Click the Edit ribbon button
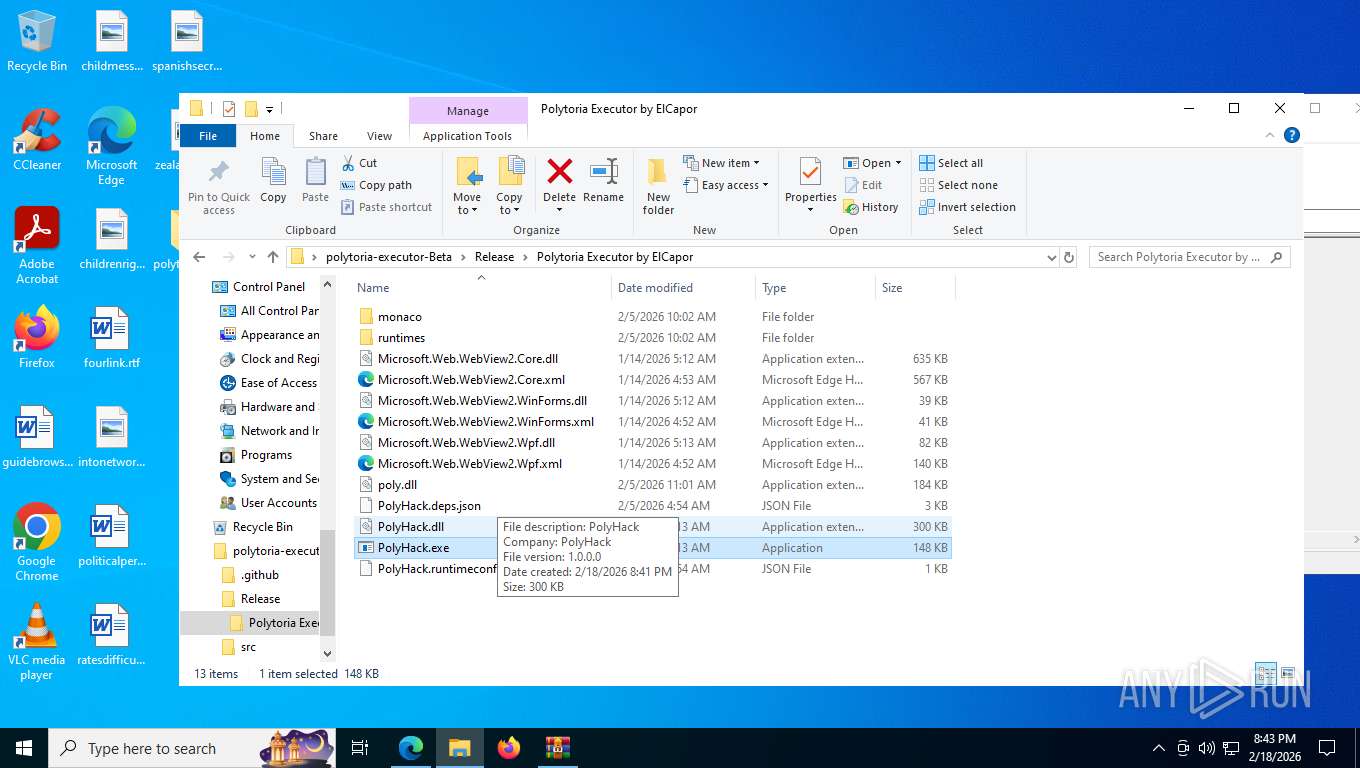This screenshot has width=1360, height=768. [863, 185]
